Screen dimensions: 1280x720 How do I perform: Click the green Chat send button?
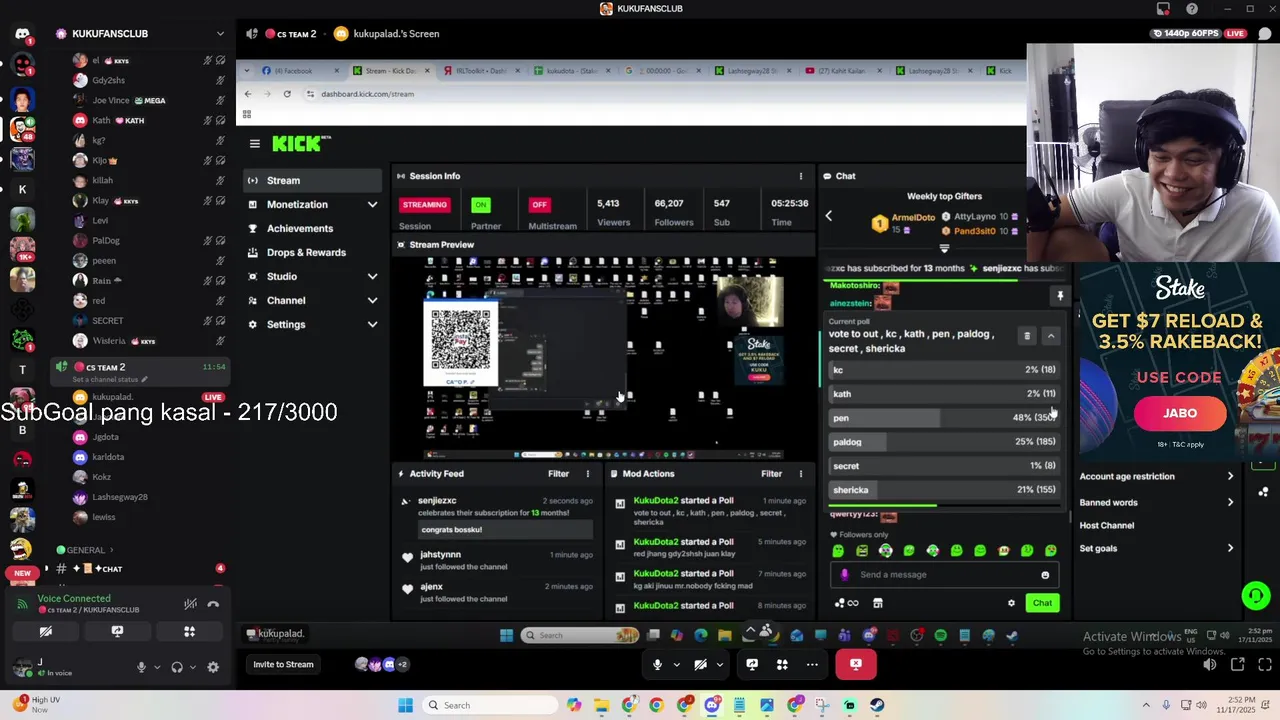pos(1042,603)
